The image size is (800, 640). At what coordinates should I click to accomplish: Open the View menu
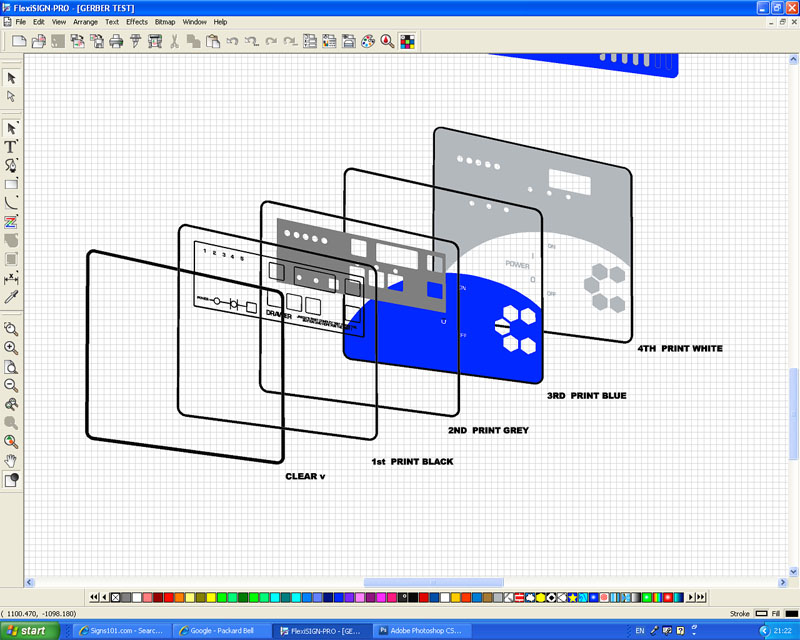tap(59, 22)
